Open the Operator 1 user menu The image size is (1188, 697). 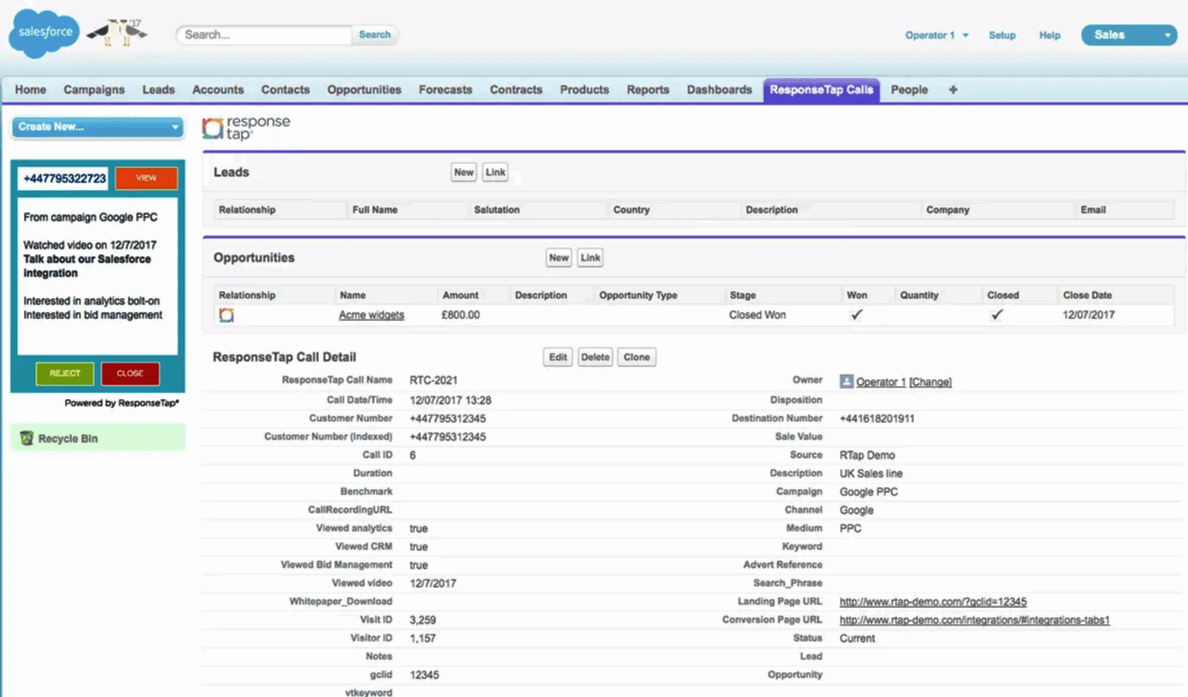click(x=937, y=35)
